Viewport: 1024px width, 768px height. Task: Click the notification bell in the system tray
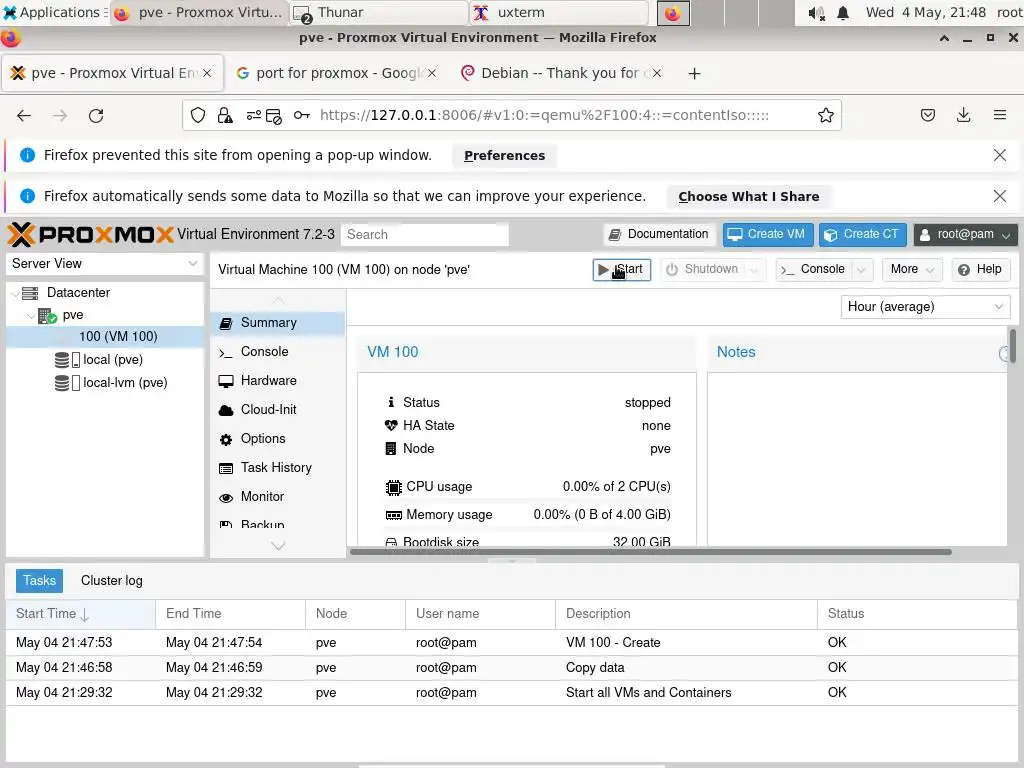(843, 13)
